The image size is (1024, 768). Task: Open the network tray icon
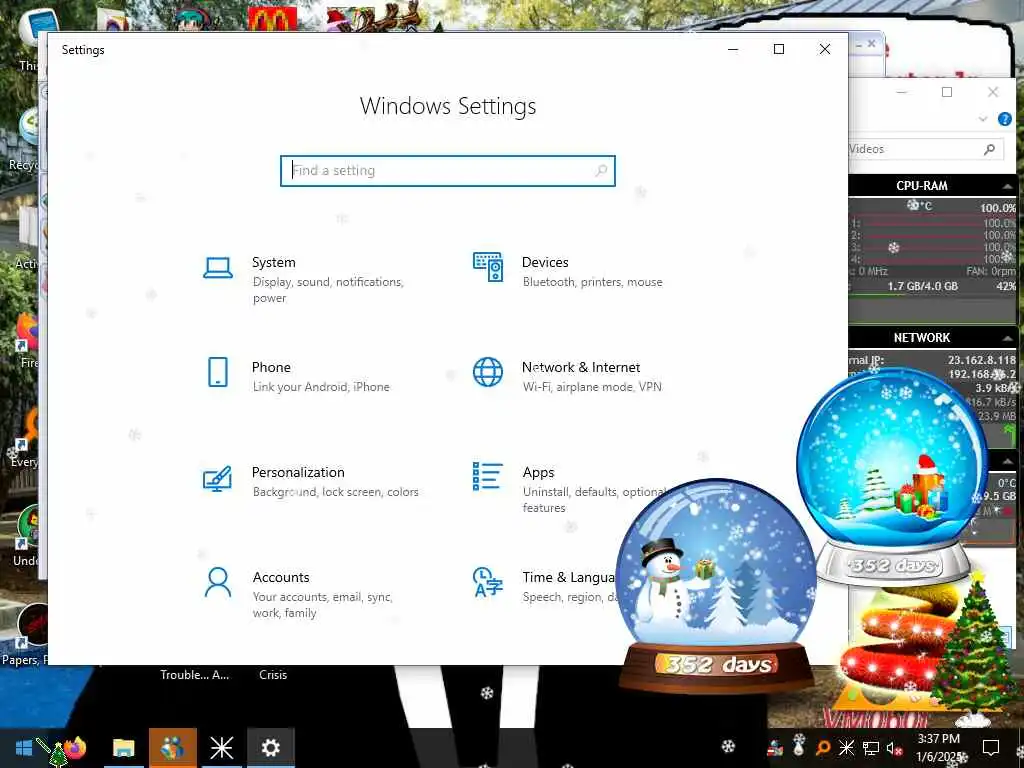[x=870, y=748]
